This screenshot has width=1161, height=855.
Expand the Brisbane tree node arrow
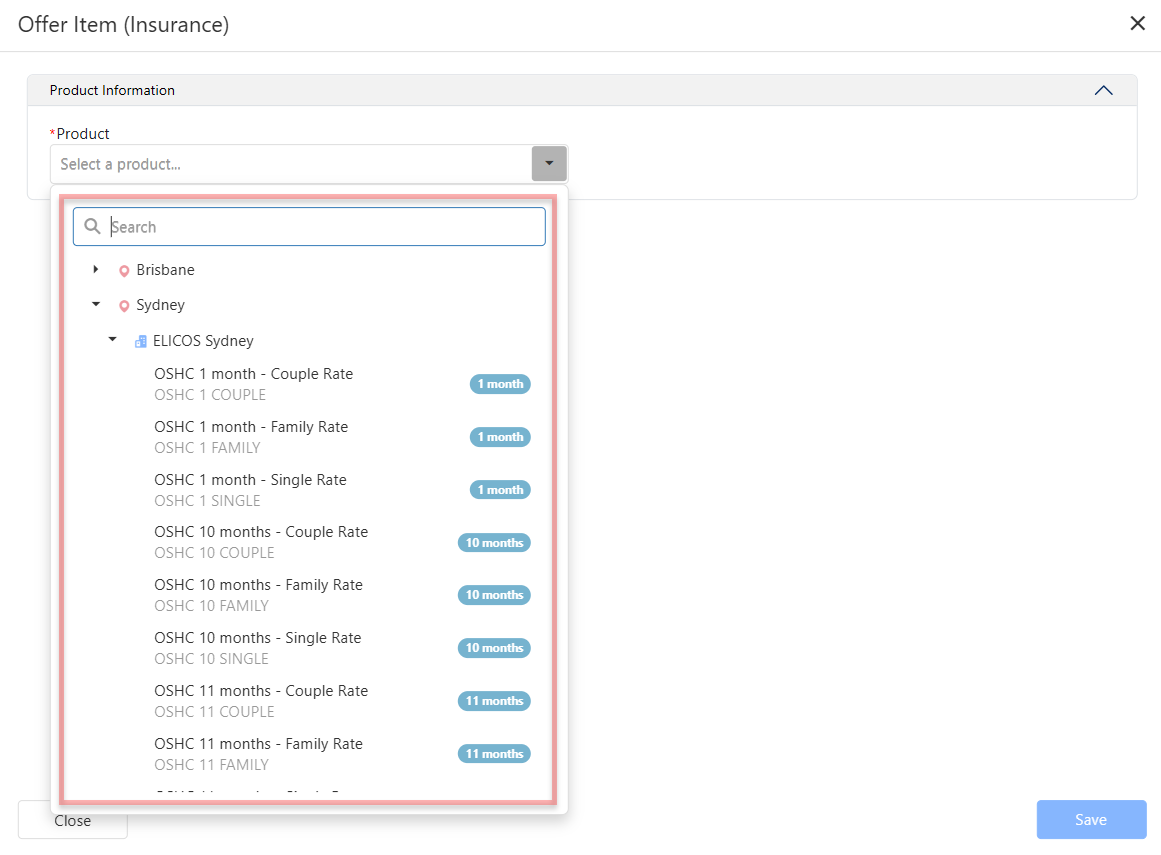click(x=96, y=270)
